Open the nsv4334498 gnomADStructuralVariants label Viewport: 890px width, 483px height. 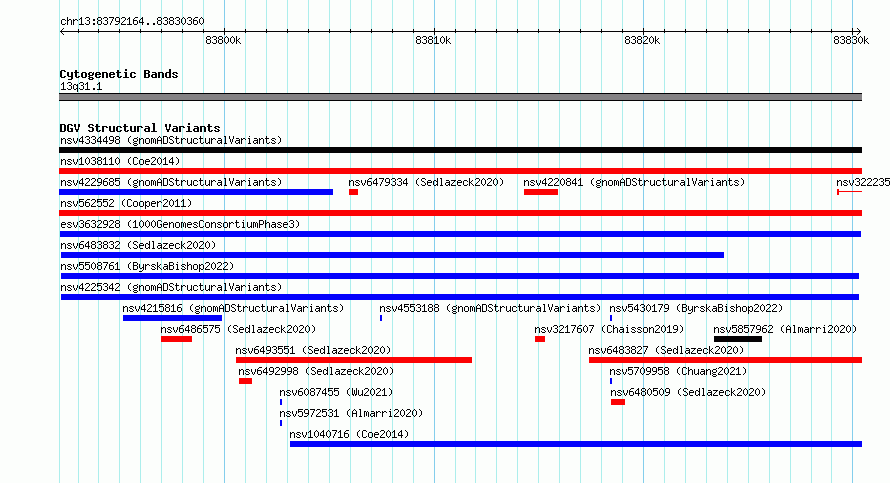pyautogui.click(x=171, y=140)
